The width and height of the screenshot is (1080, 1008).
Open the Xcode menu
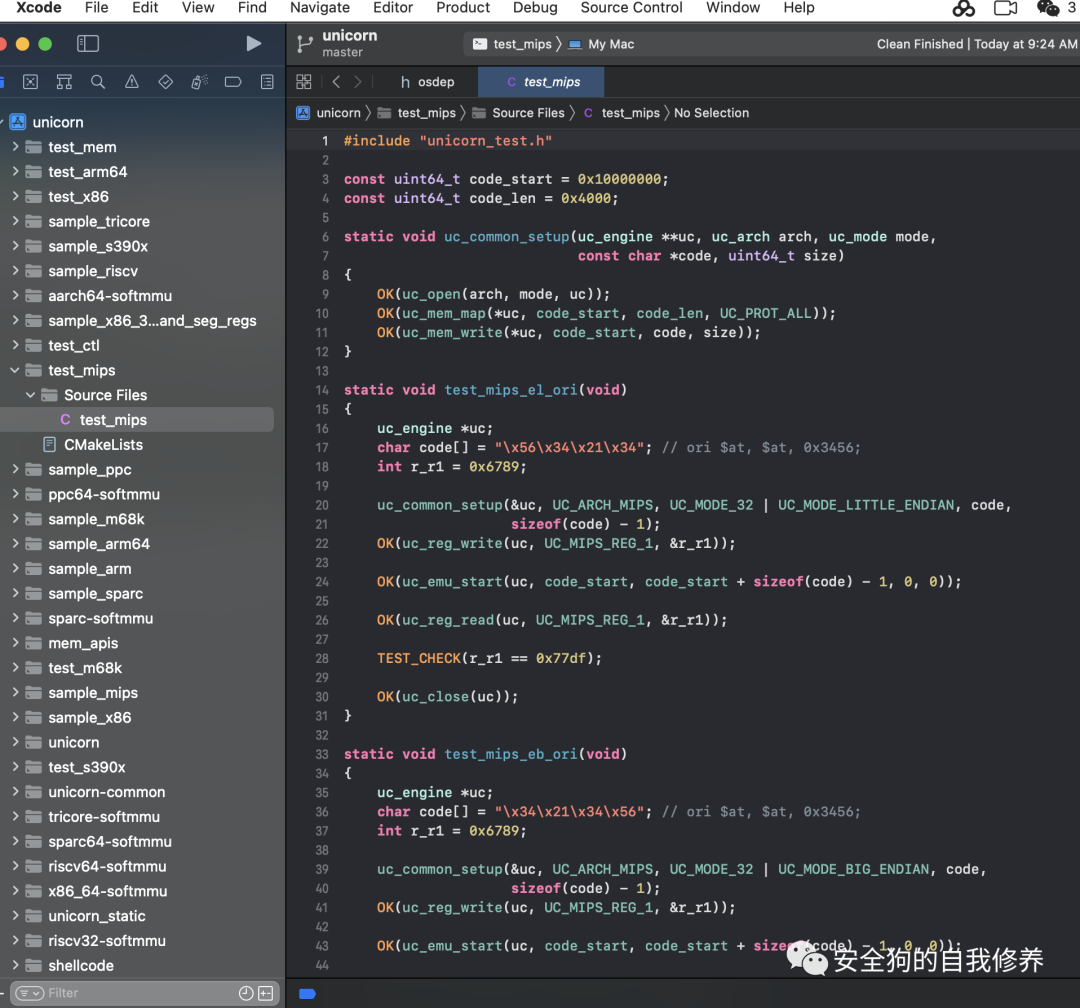(x=39, y=8)
